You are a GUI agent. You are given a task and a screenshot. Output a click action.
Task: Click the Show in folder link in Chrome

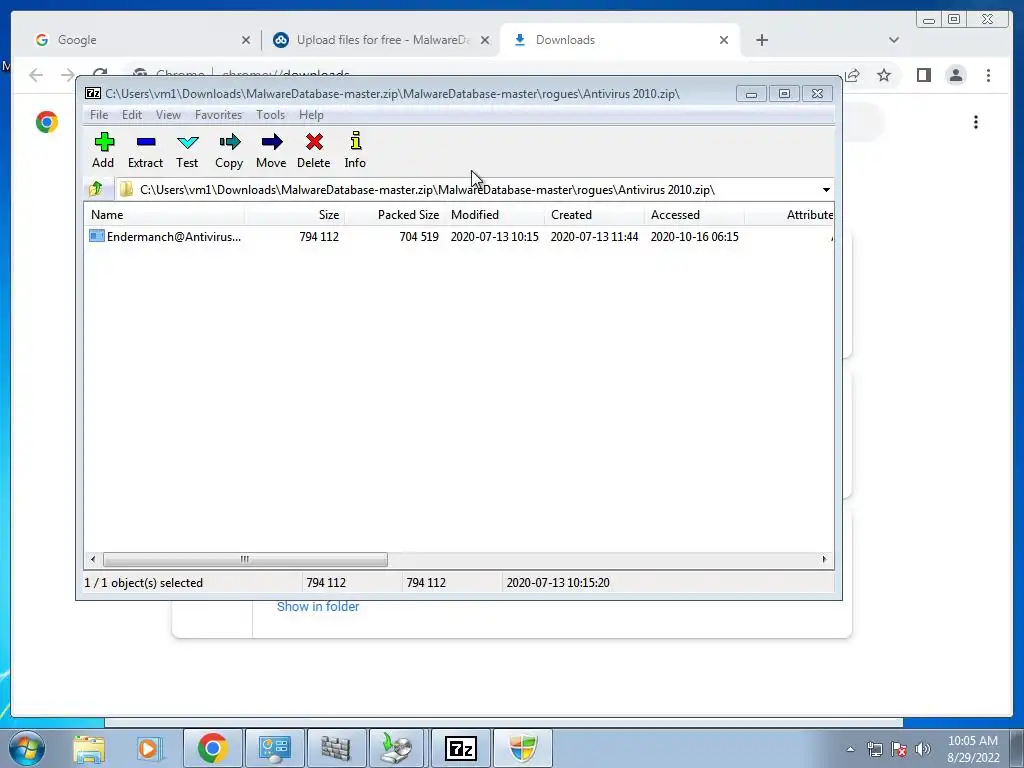(x=318, y=607)
